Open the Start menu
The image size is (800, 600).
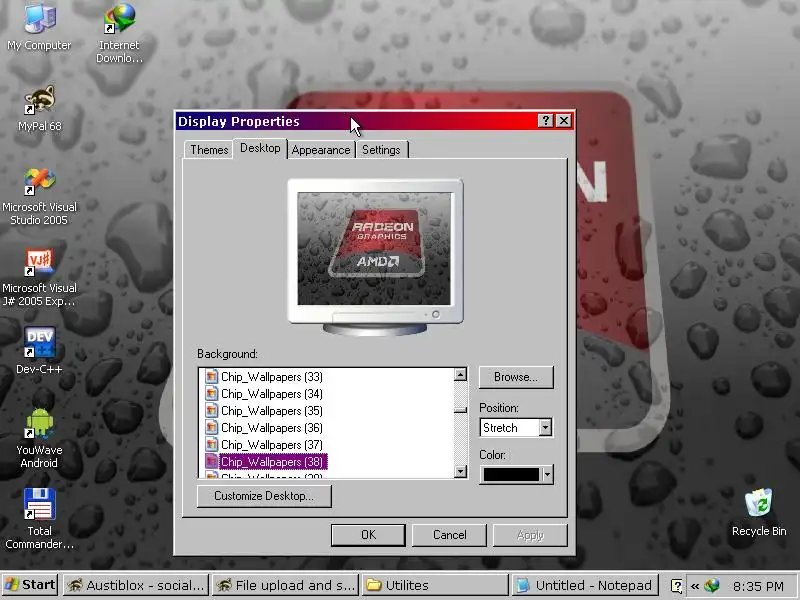pos(30,585)
